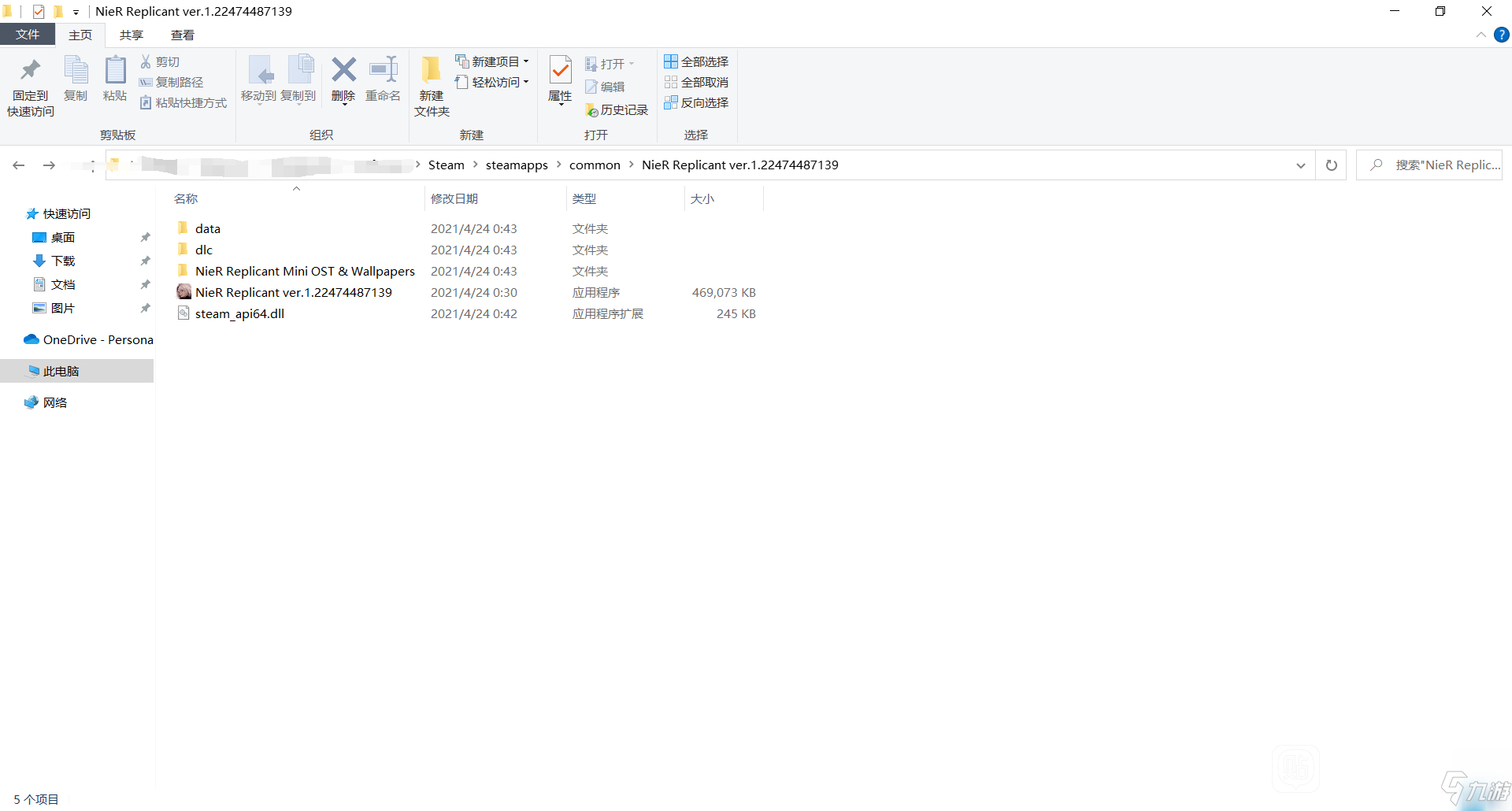Click the quick access toolbar properties checkmark
The height and width of the screenshot is (811, 1512).
tap(39, 12)
